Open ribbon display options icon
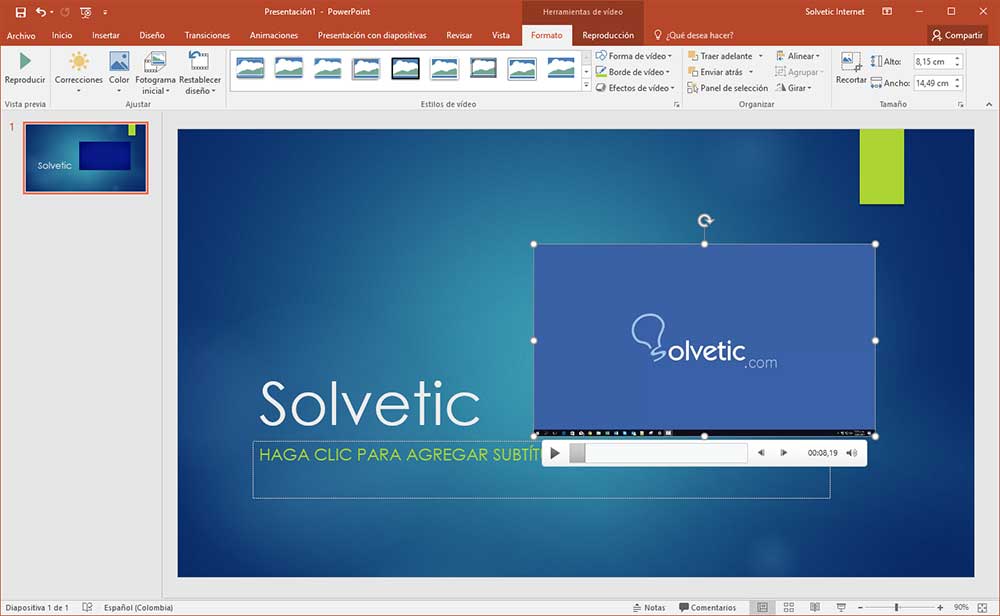 click(887, 11)
